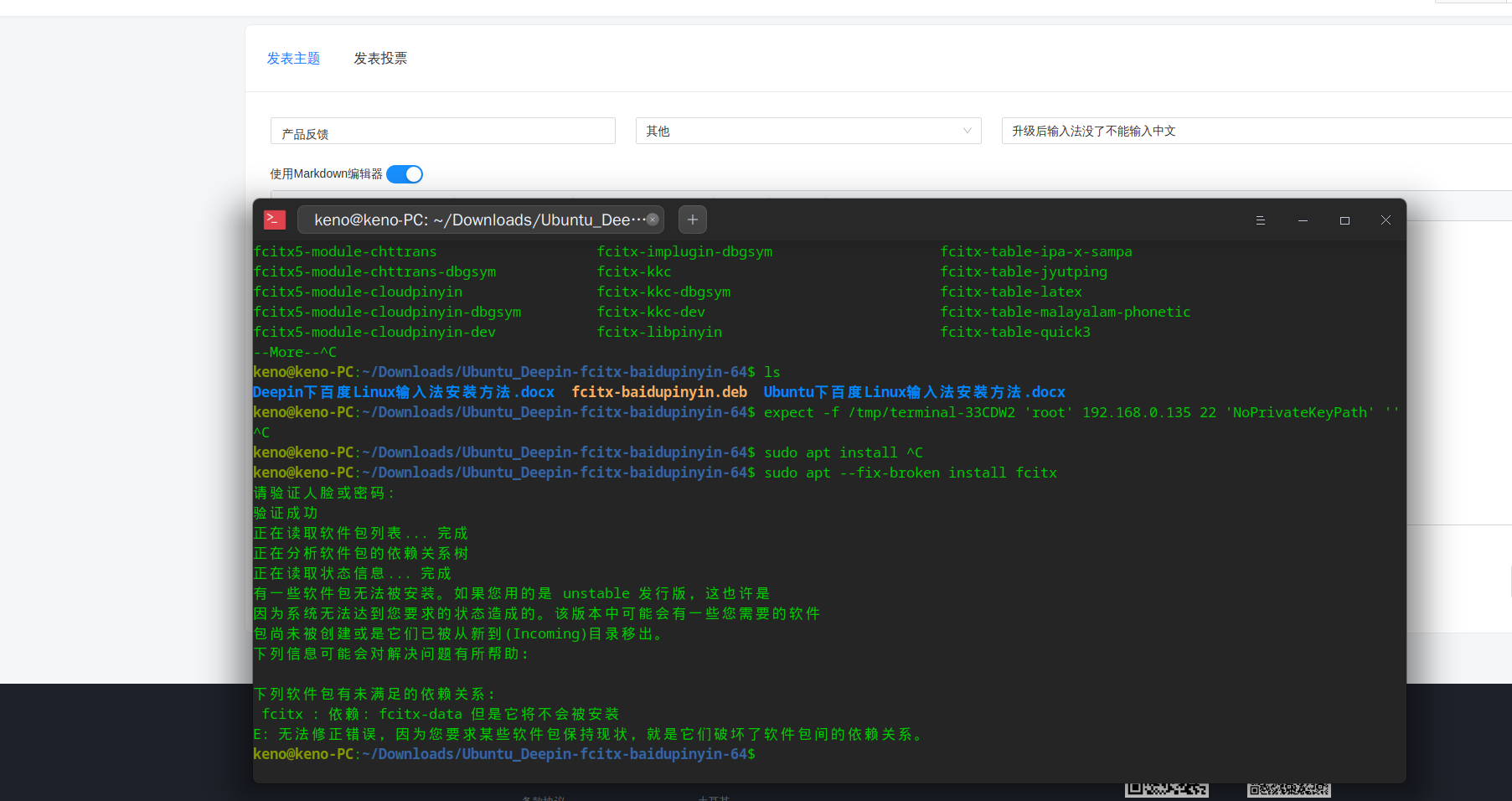1512x801 pixels.
Task: Click the fcitx5-module-cloudpinyin-dev package name
Action: click(x=374, y=332)
